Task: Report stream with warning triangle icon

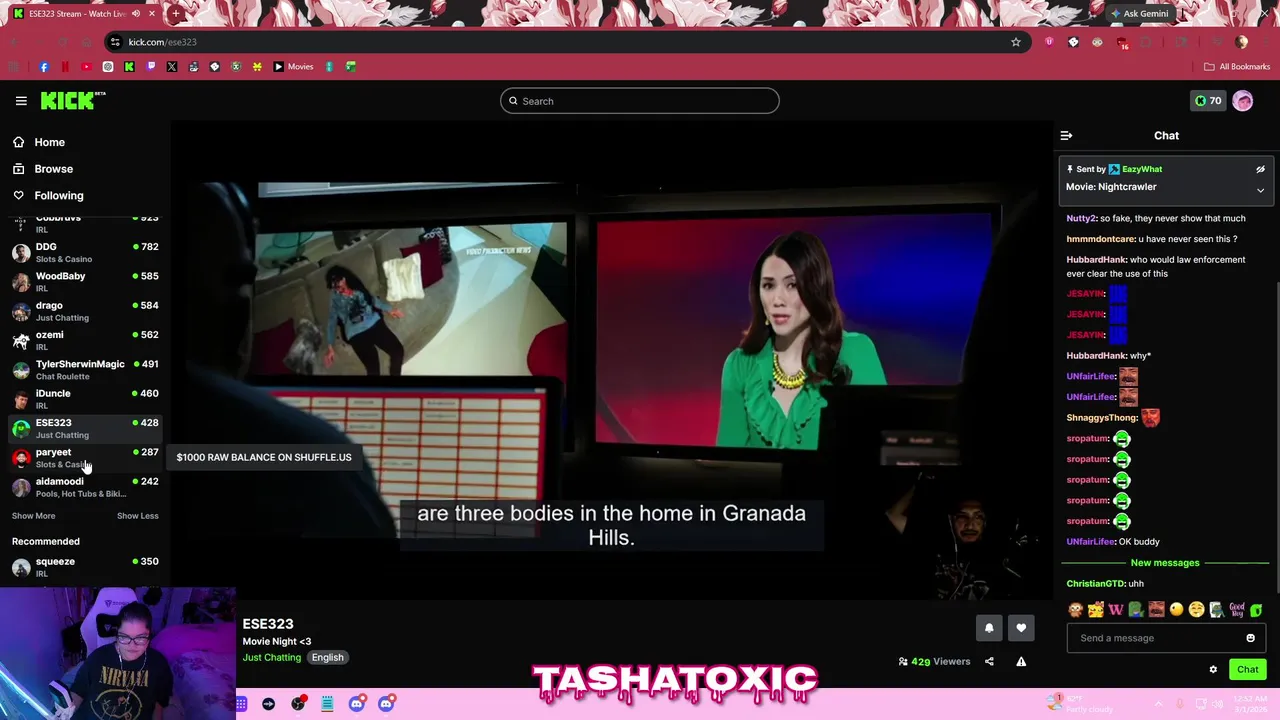Action: (1021, 661)
